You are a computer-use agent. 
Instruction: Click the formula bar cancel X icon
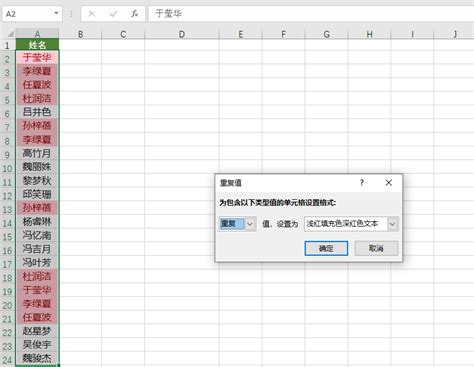[x=92, y=14]
